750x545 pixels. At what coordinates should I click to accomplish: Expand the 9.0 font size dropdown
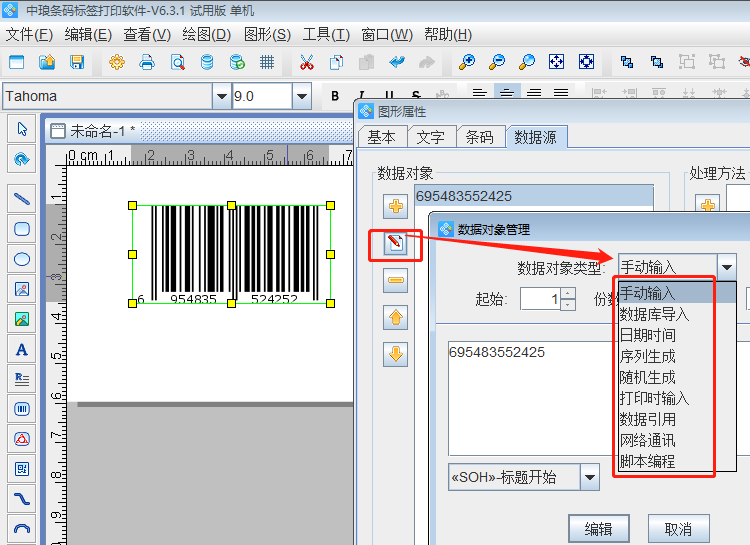click(x=301, y=97)
